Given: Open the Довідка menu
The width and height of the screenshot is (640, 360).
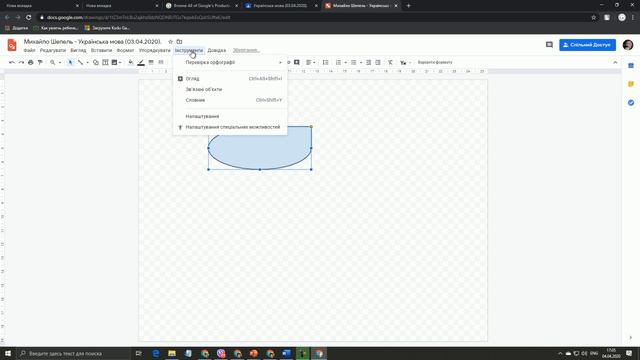Looking at the screenshot, I should pyautogui.click(x=217, y=50).
